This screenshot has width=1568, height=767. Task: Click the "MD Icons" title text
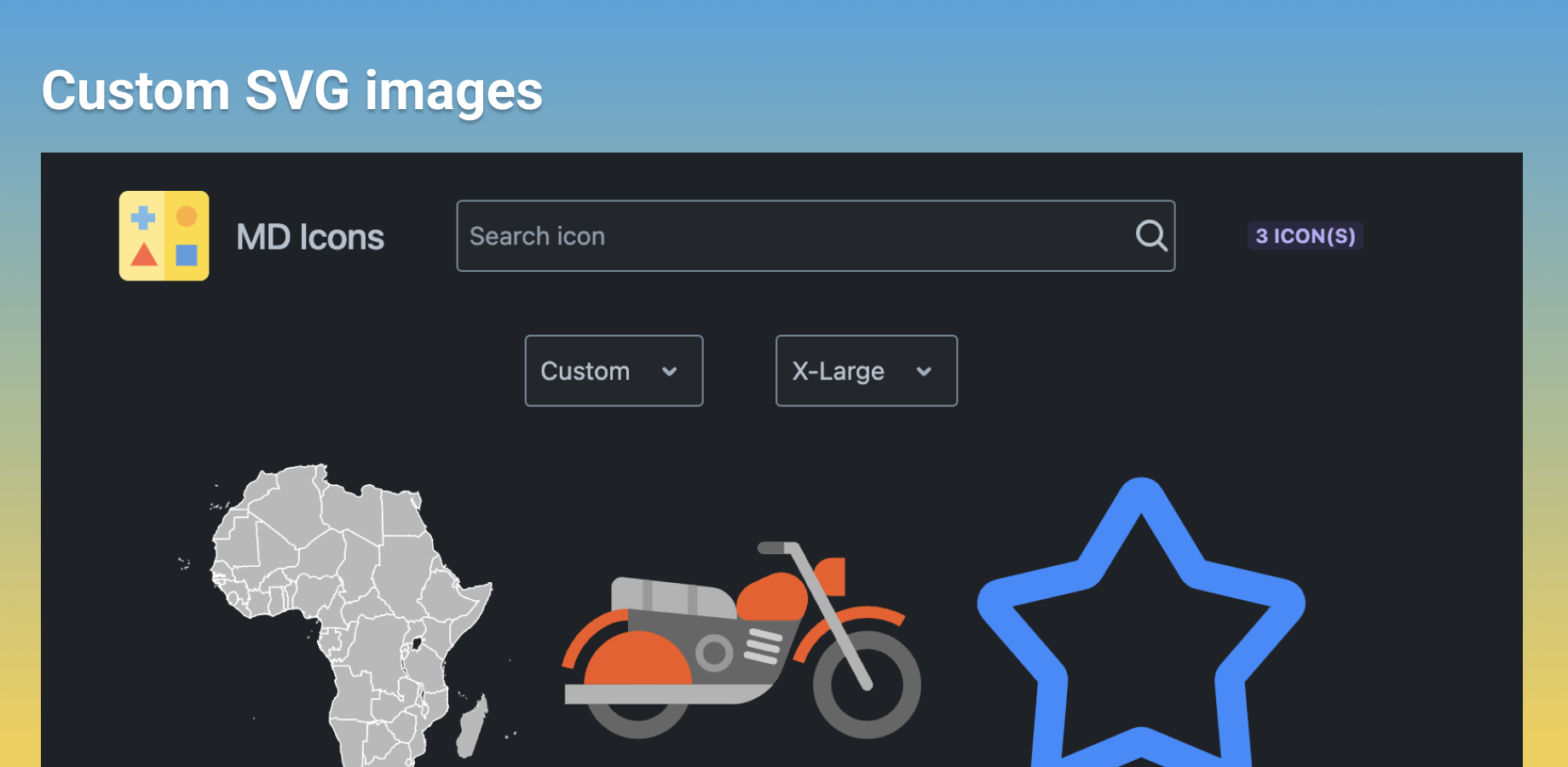click(310, 237)
